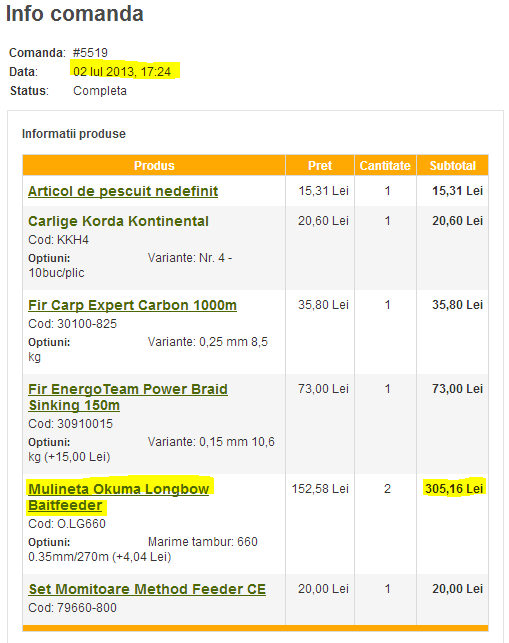Click the Completa order status text
This screenshot has width=509, height=643.
(100, 91)
